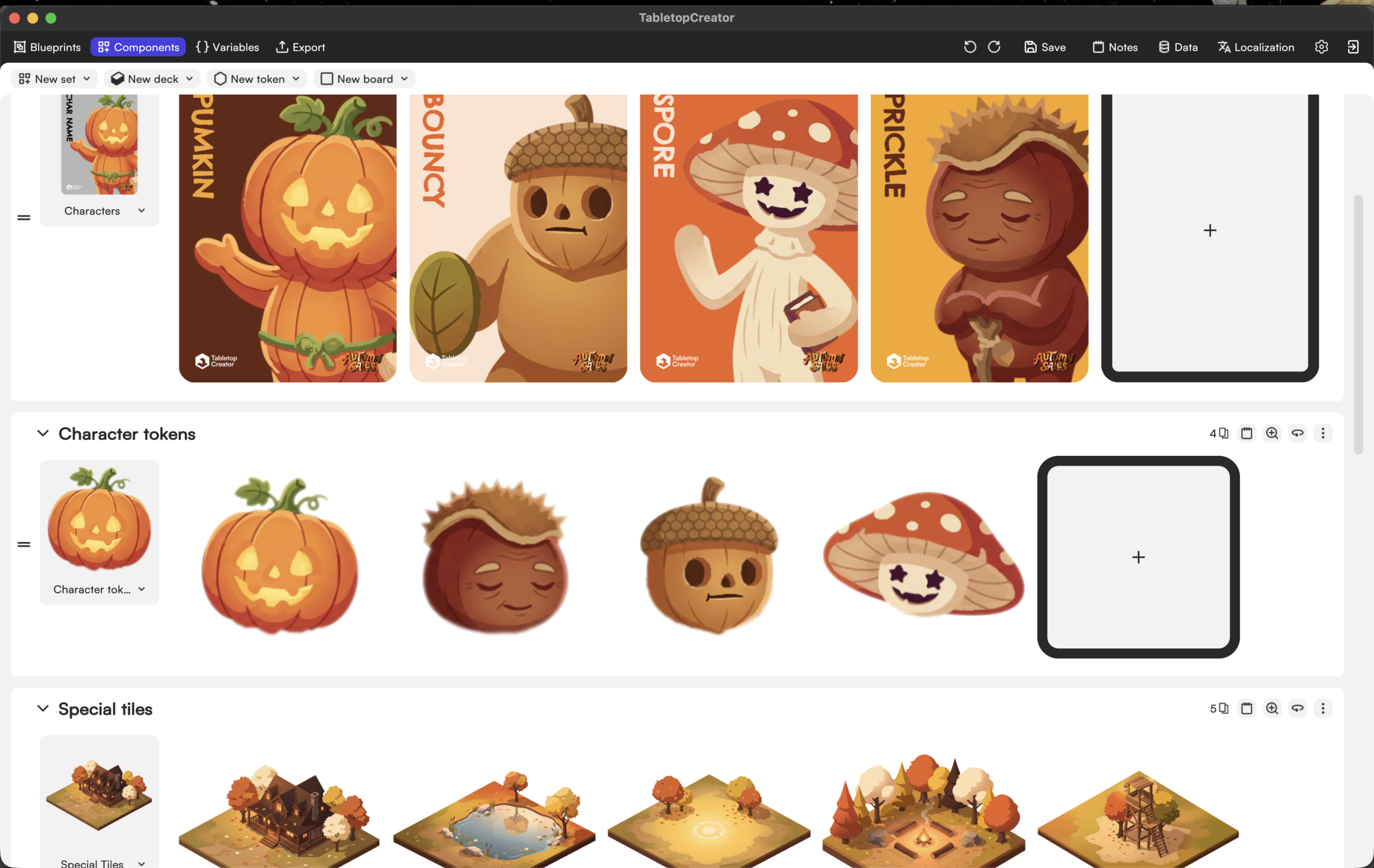Open the Blueprints tab

click(47, 47)
